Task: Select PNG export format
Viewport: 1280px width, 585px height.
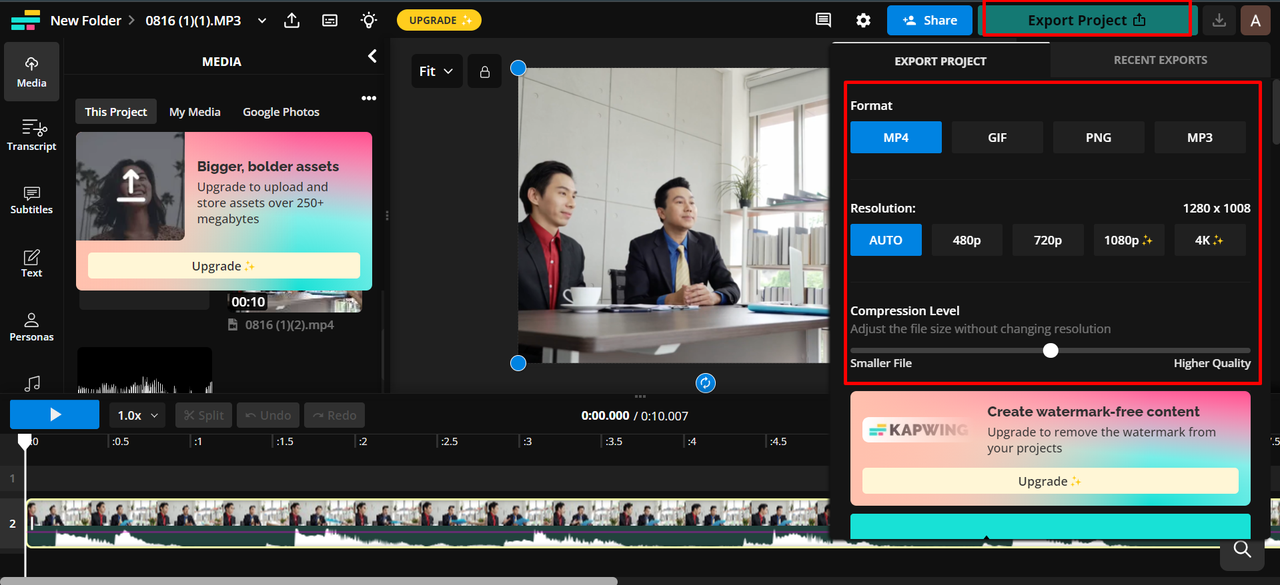Action: pyautogui.click(x=1098, y=137)
